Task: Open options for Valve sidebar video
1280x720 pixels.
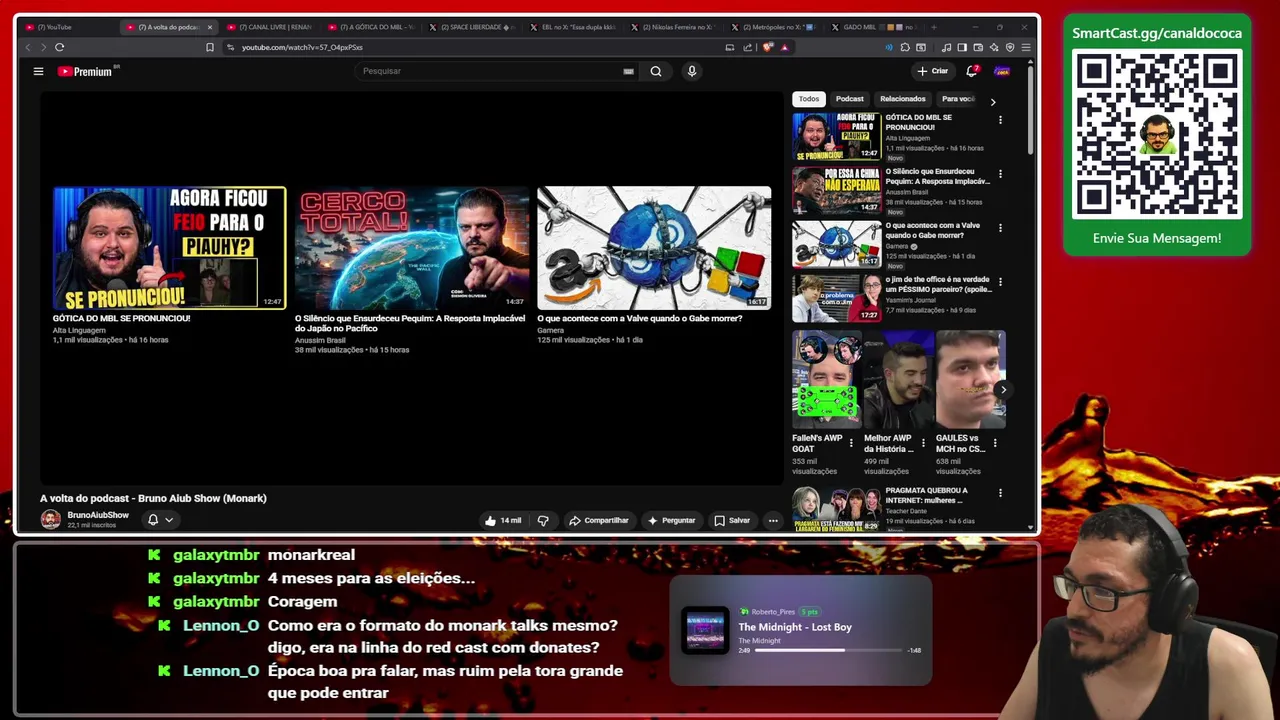Action: pos(1000,228)
